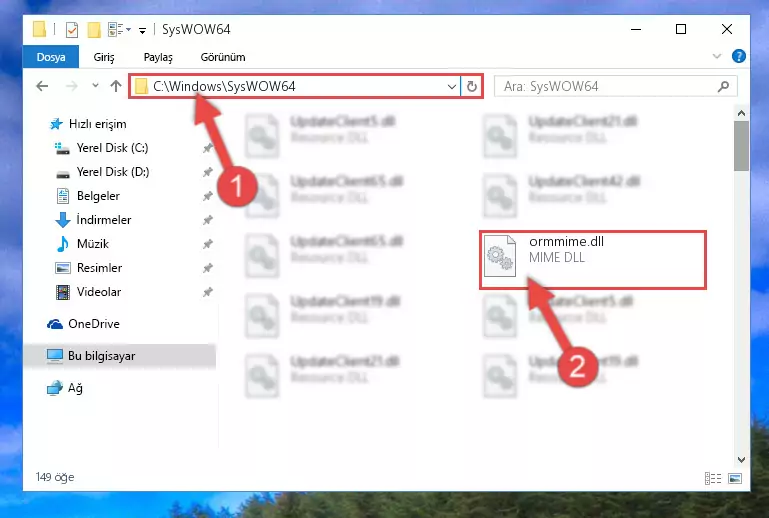This screenshot has height=518, width=769.
Task: Click the 149 öğe item count
Action: pyautogui.click(x=55, y=477)
